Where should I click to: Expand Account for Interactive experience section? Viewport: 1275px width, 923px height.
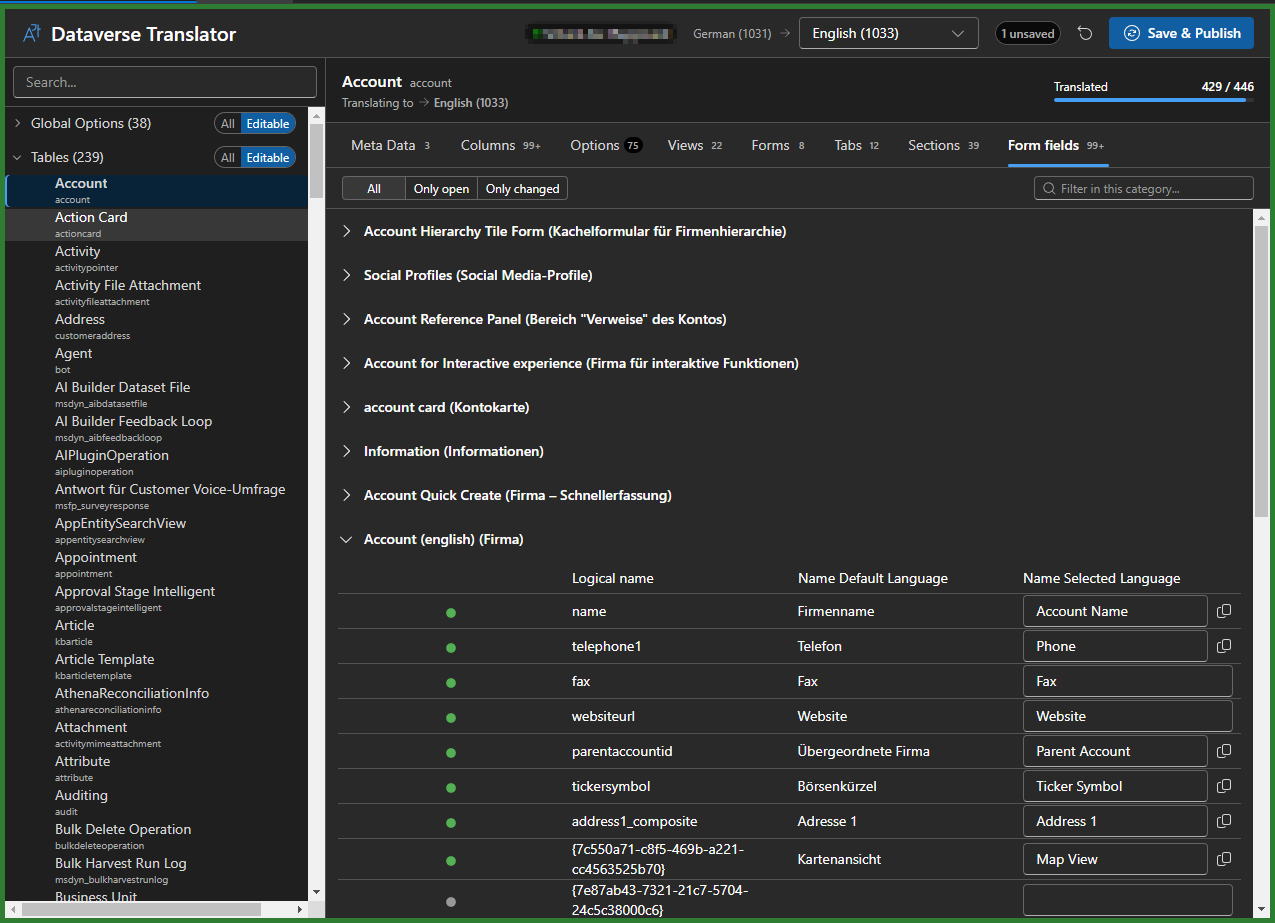coord(347,363)
